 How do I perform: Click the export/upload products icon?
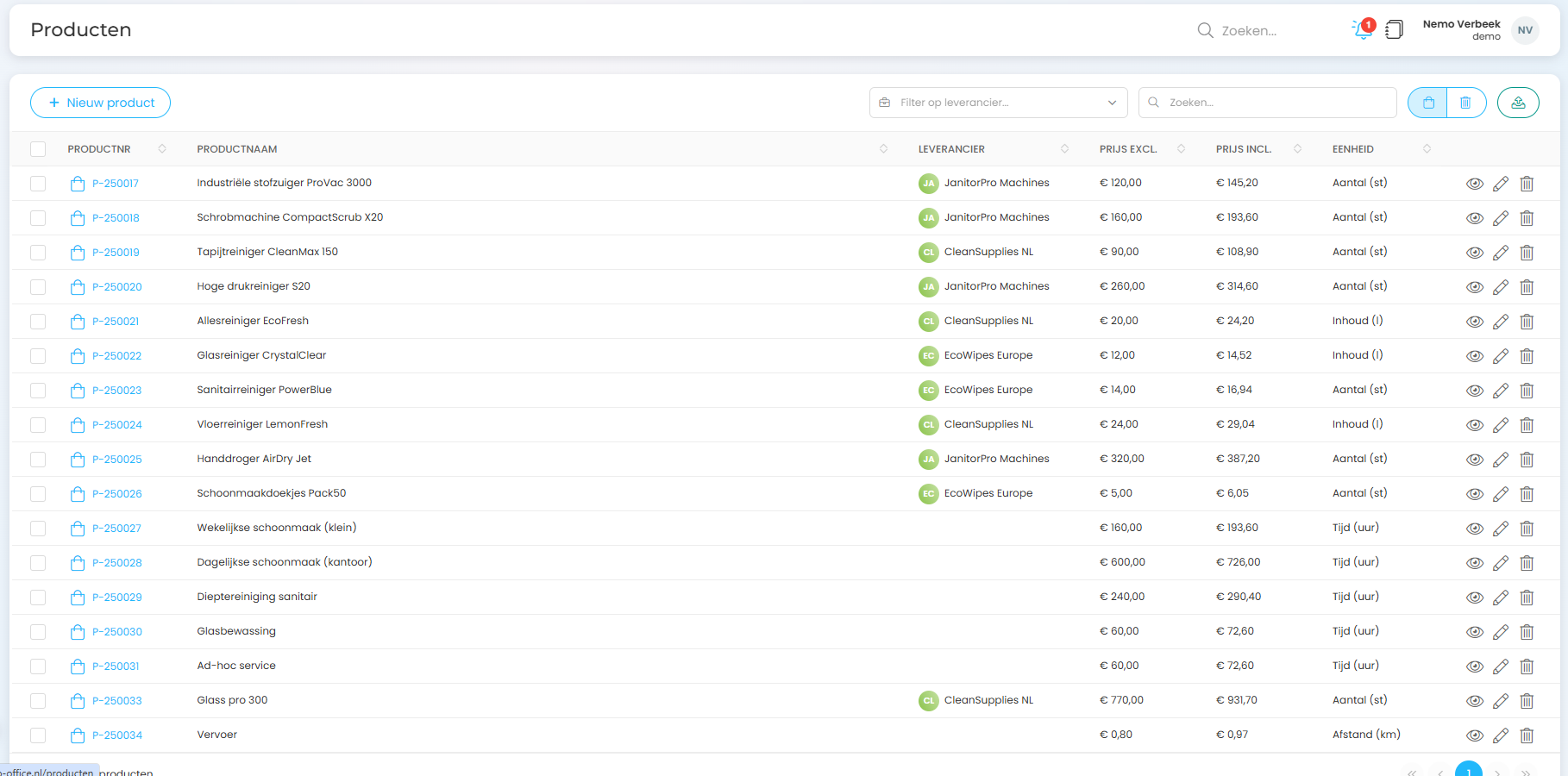pyautogui.click(x=1518, y=103)
